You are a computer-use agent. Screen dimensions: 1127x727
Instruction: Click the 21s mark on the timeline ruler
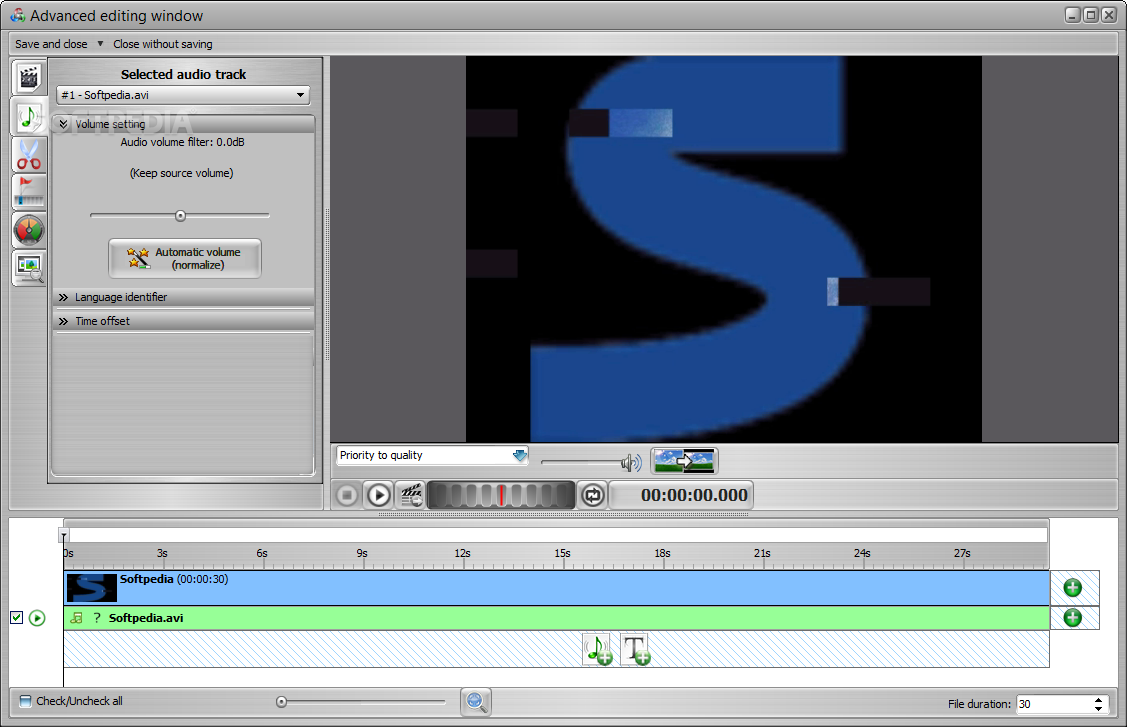(x=762, y=553)
